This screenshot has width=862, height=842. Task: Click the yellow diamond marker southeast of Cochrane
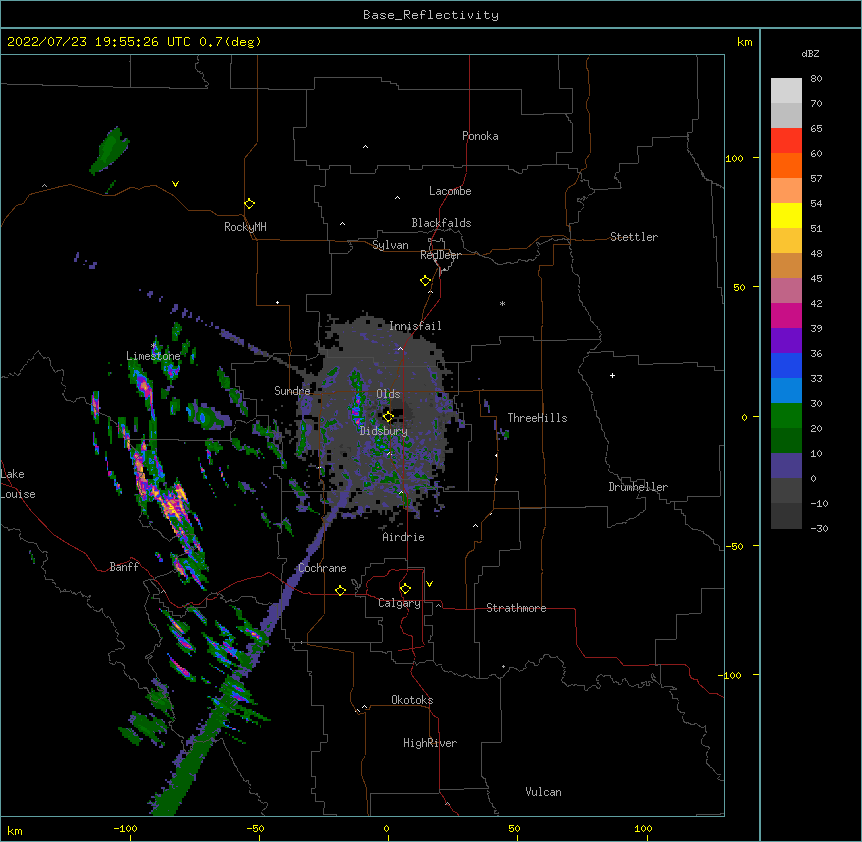coord(340,590)
